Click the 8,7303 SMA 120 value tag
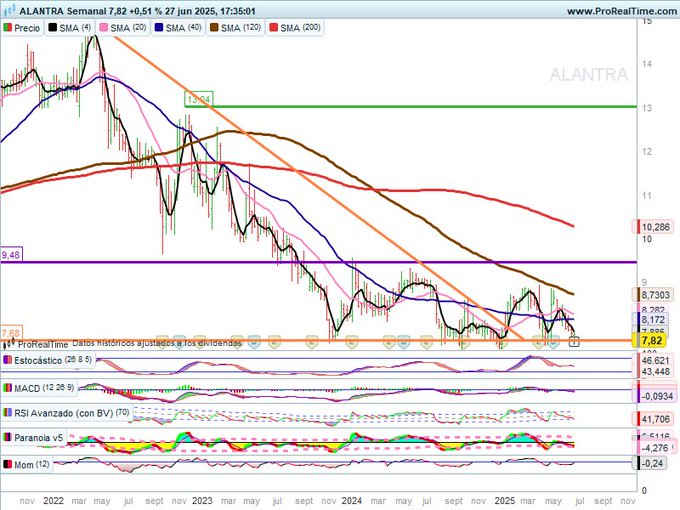Viewport: 680px width, 510px height. tap(655, 295)
